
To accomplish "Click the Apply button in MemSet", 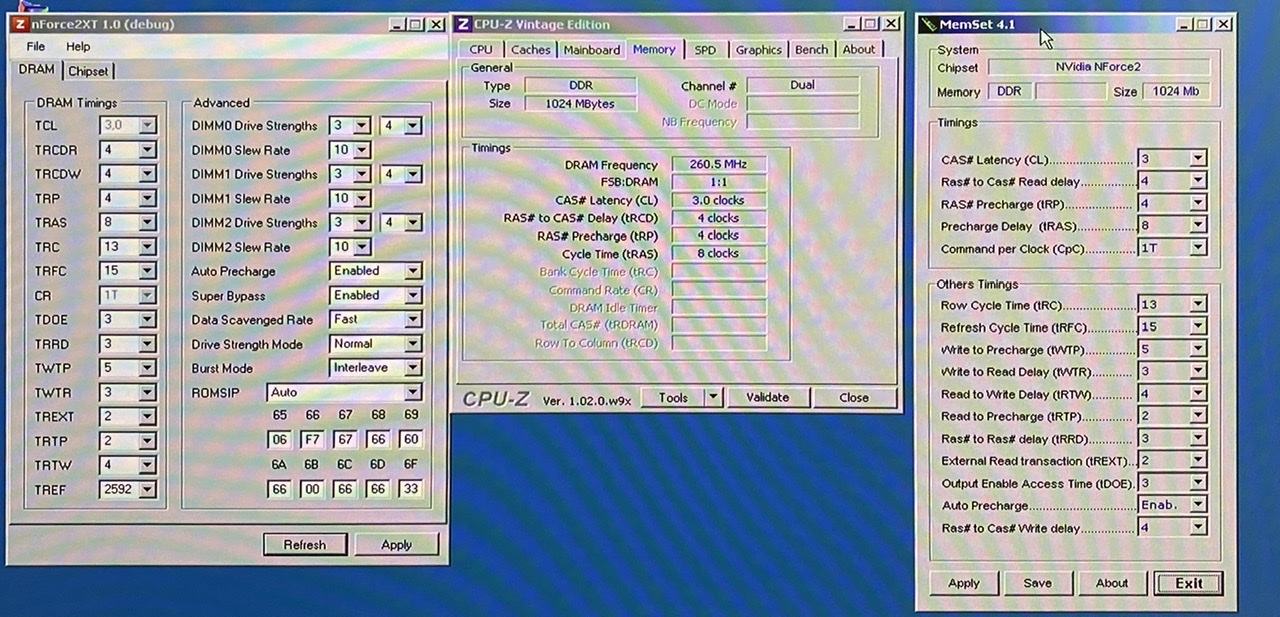I will (x=964, y=583).
